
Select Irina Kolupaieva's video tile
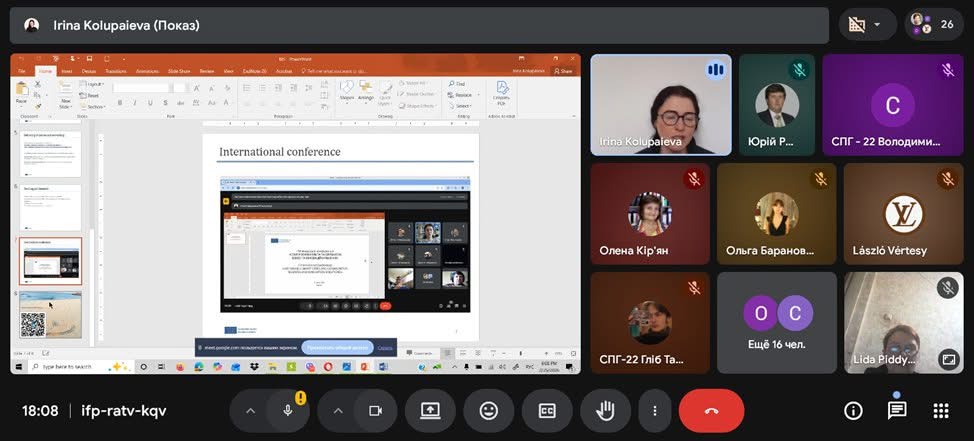point(660,105)
